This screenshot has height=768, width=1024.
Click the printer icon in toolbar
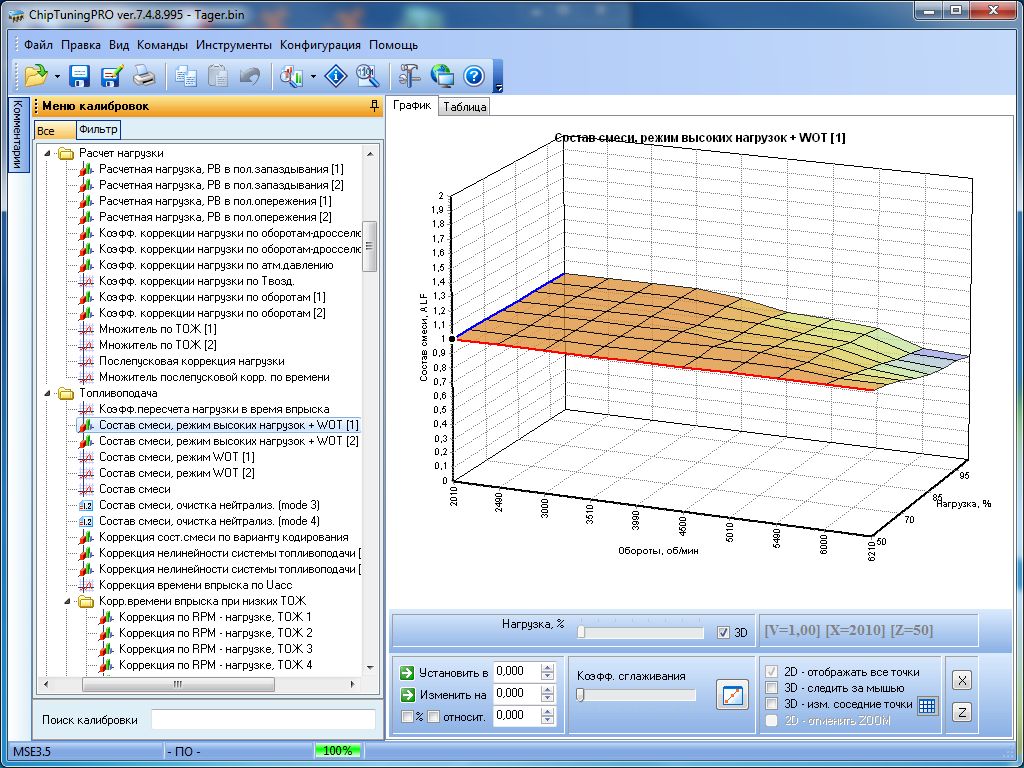[144, 75]
